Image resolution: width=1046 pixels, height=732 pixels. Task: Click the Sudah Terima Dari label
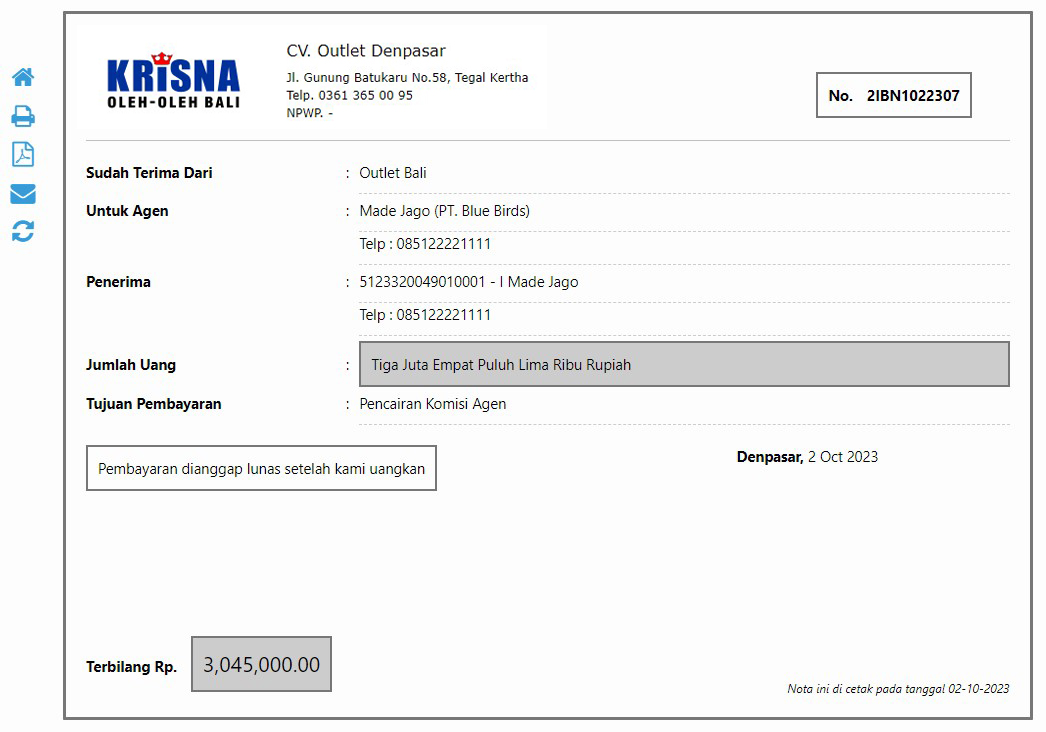pos(149,173)
